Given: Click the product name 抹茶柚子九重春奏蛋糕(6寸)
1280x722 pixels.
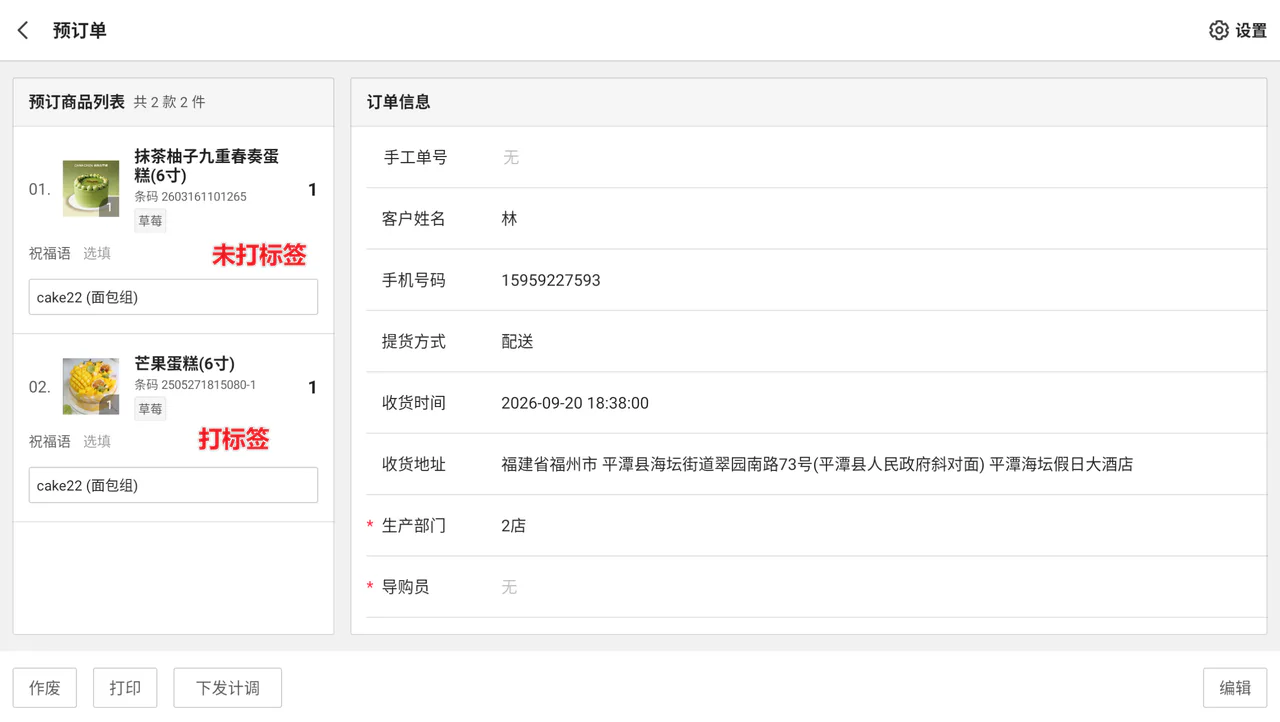Looking at the screenshot, I should (207, 166).
